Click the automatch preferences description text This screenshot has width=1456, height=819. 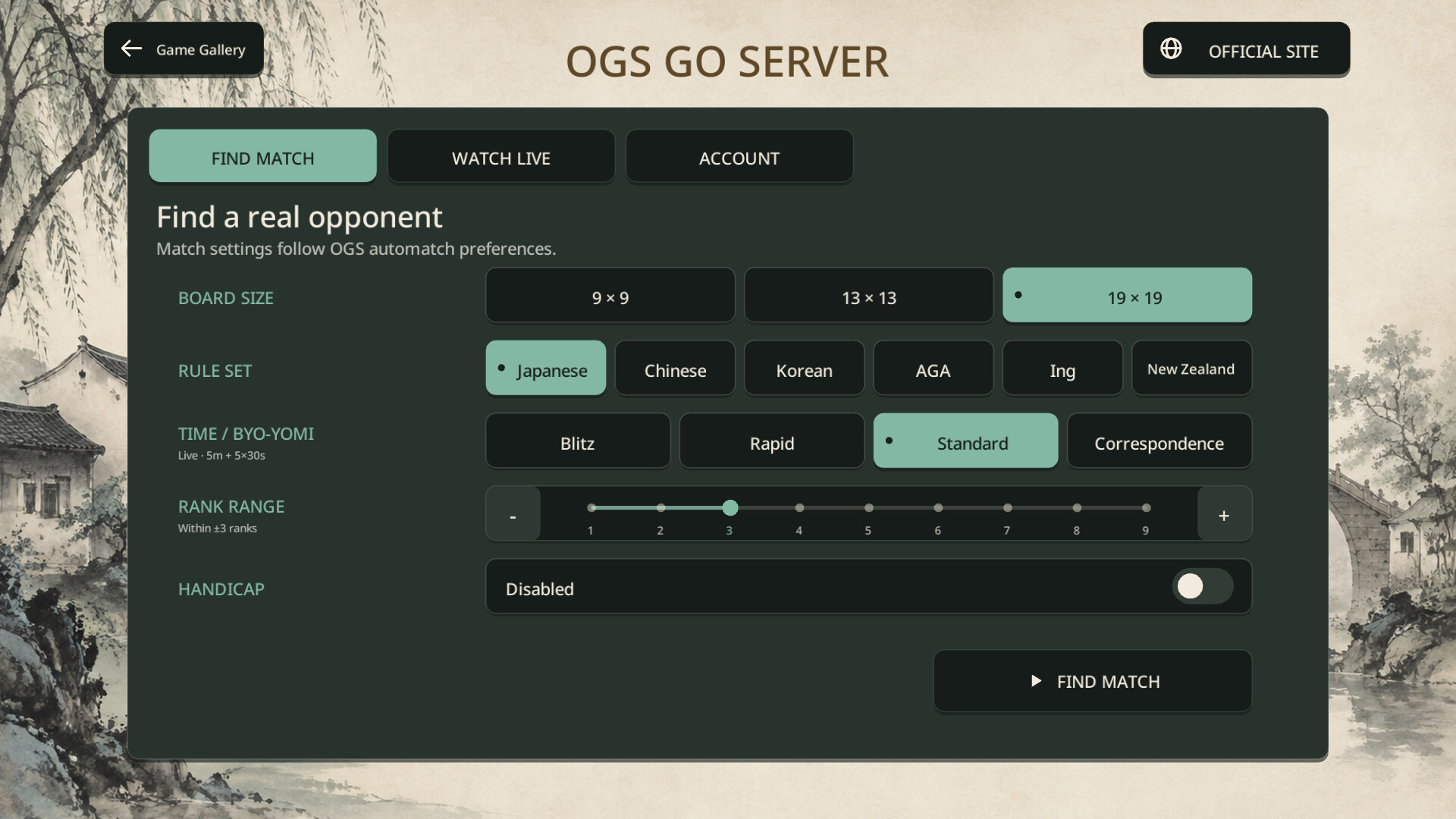point(356,249)
